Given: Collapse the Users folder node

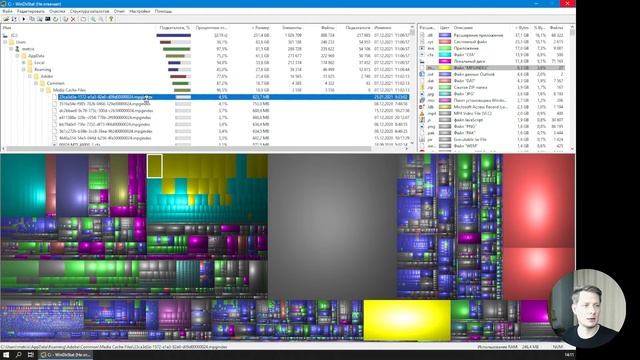Looking at the screenshot, I should coord(5,42).
